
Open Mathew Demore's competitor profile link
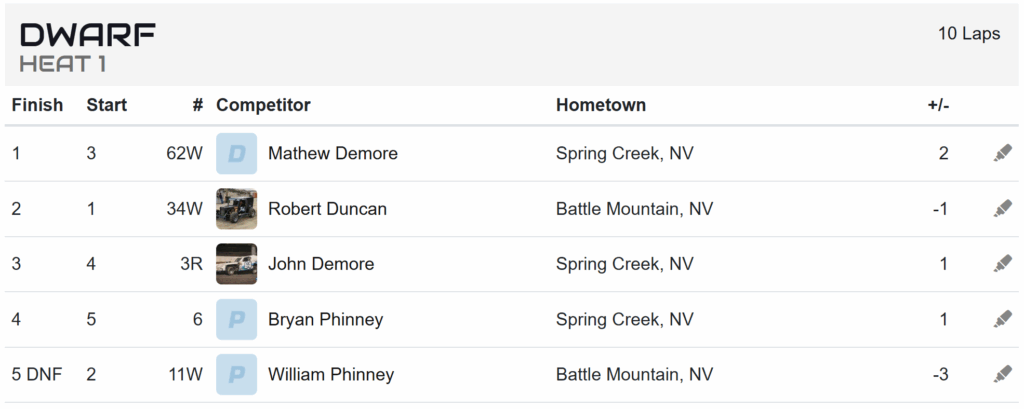coord(332,154)
